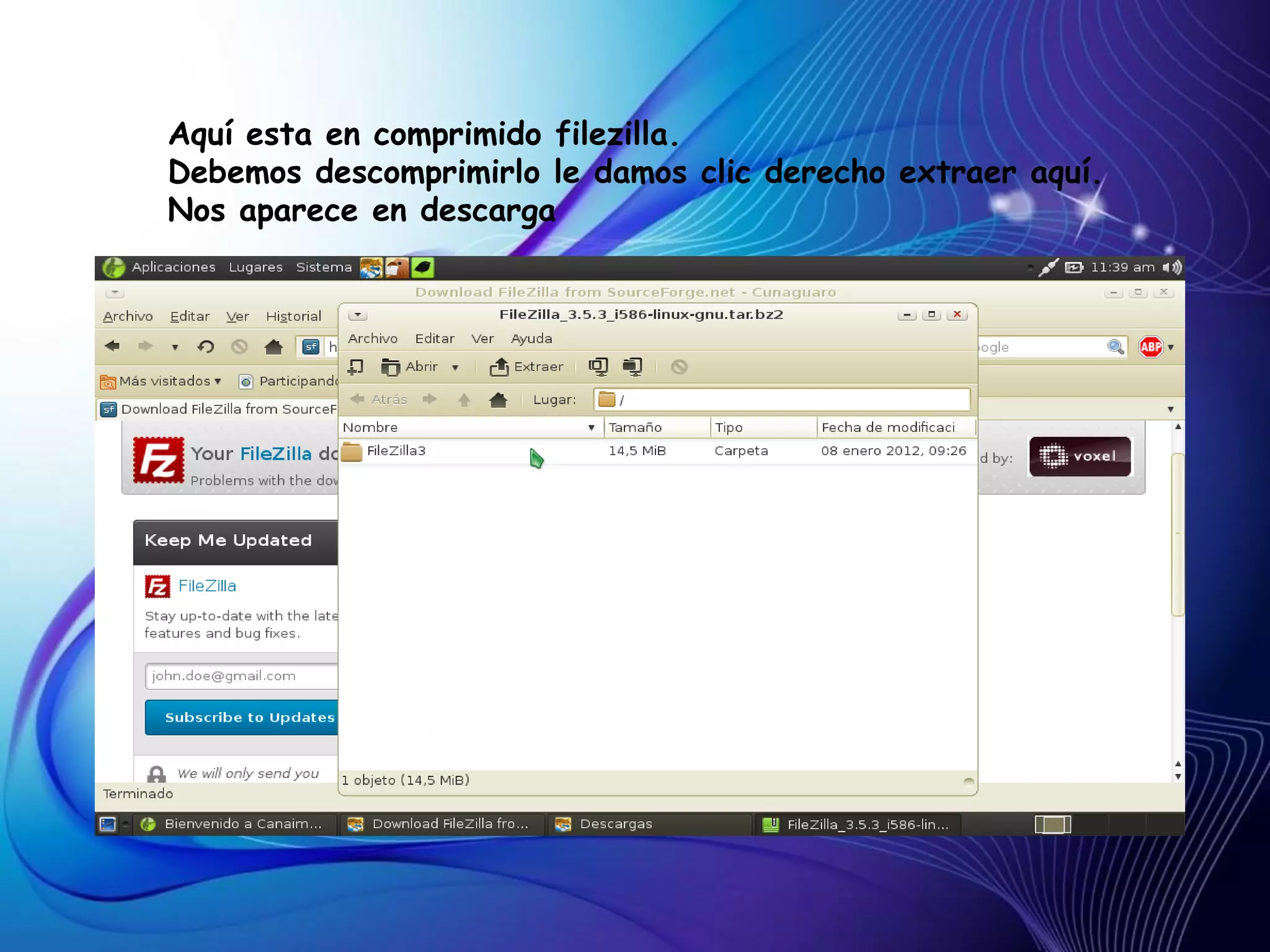Viewport: 1270px width, 952px height.
Task: Switch to Bienvenido a Canaima taskbar window
Action: 234,824
